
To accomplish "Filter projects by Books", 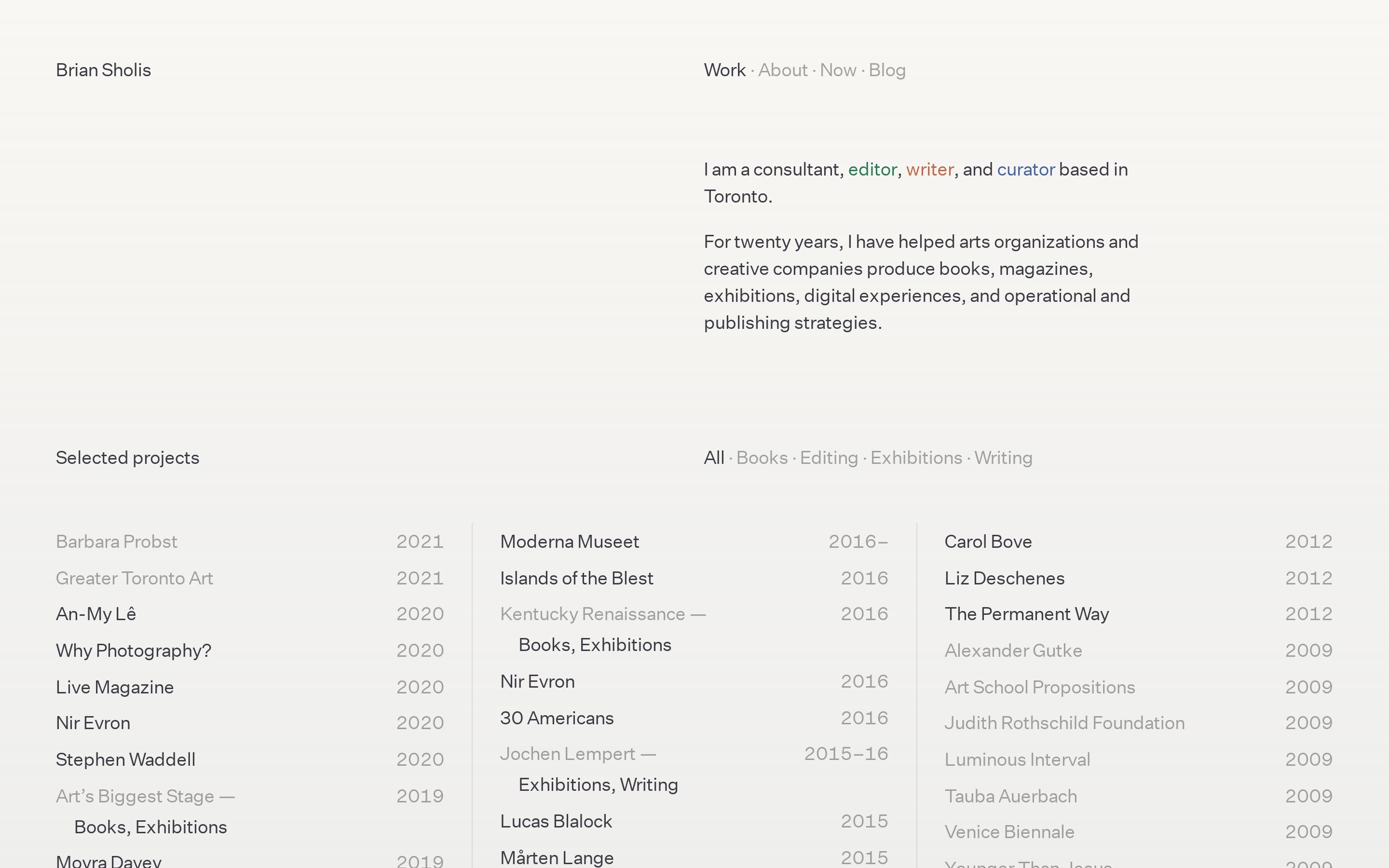I will coord(762,458).
